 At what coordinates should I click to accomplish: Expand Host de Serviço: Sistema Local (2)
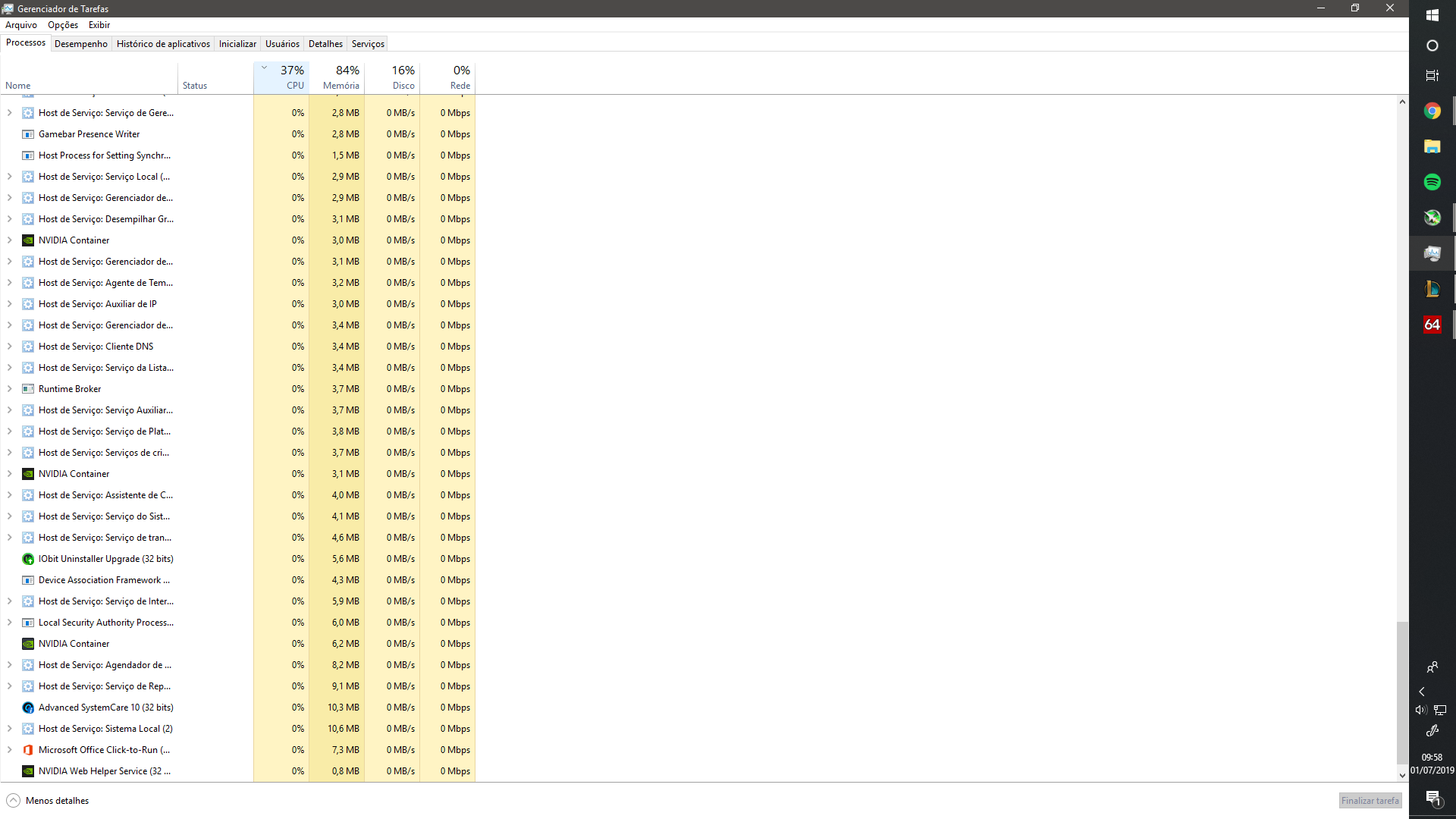(x=9, y=729)
